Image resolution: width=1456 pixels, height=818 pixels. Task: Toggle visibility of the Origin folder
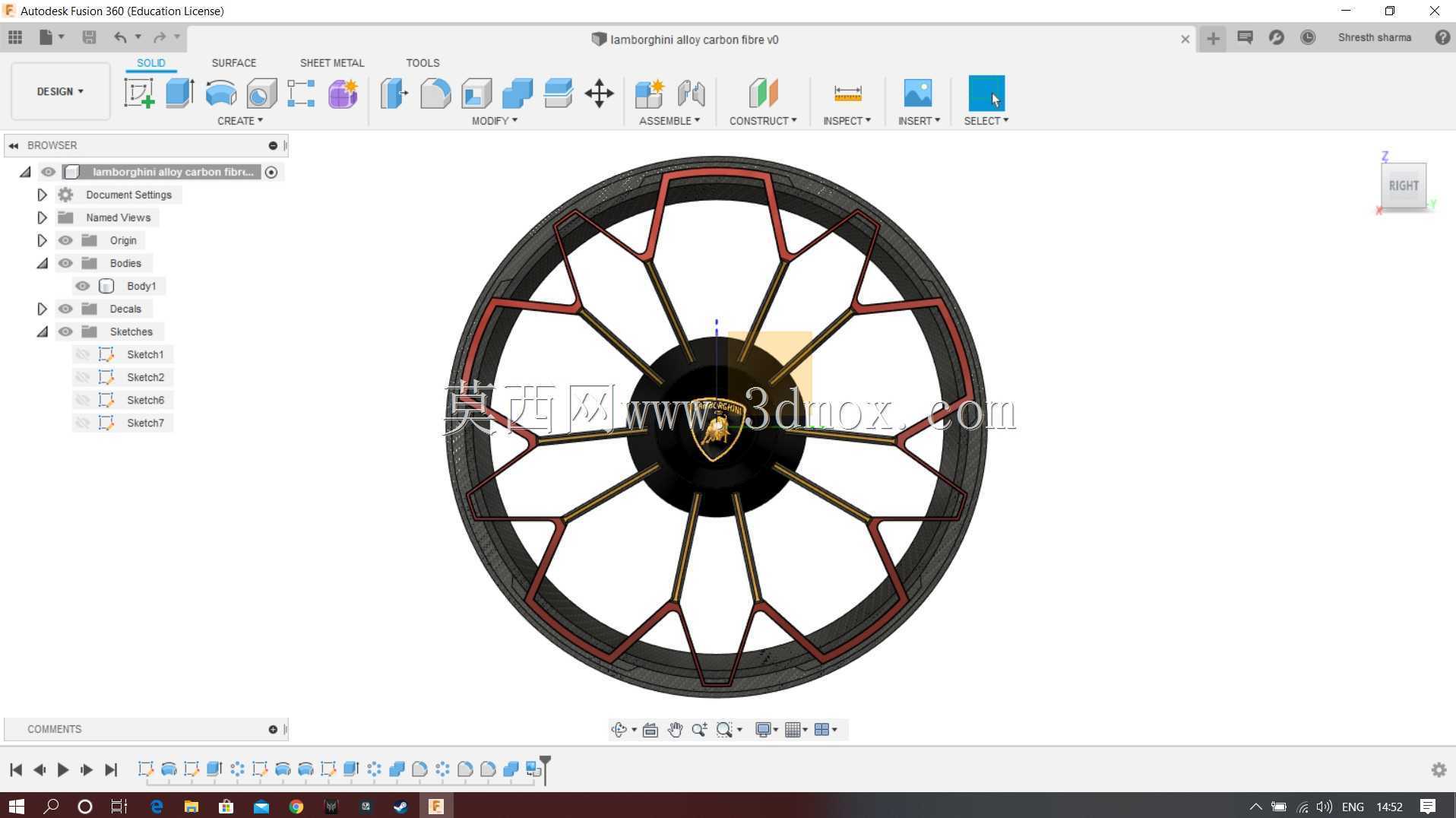tap(65, 240)
